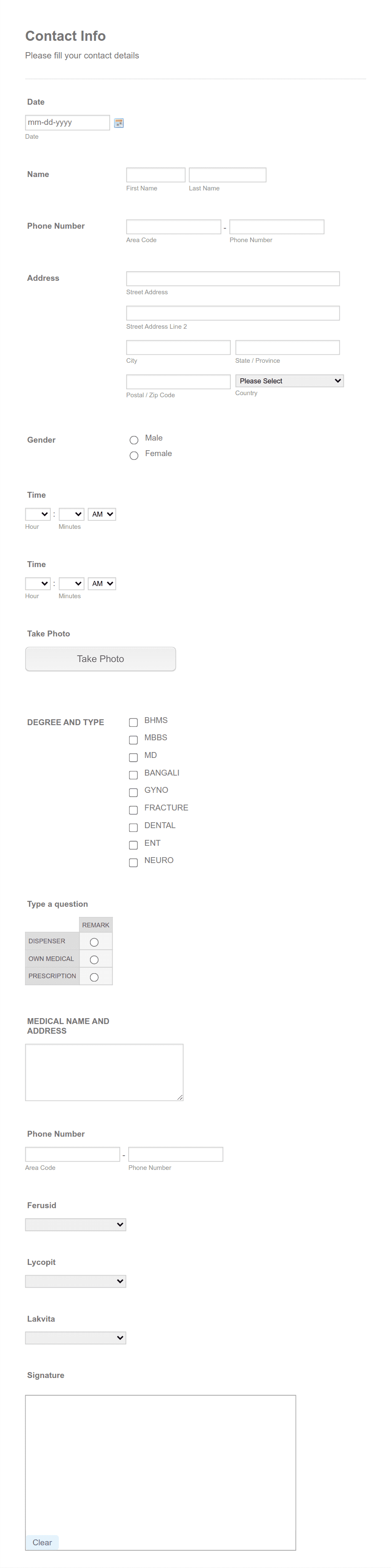Click the MEDICAL NAME AND ADDRESS text area
Image resolution: width=391 pixels, height=1568 pixels.
103,1071
